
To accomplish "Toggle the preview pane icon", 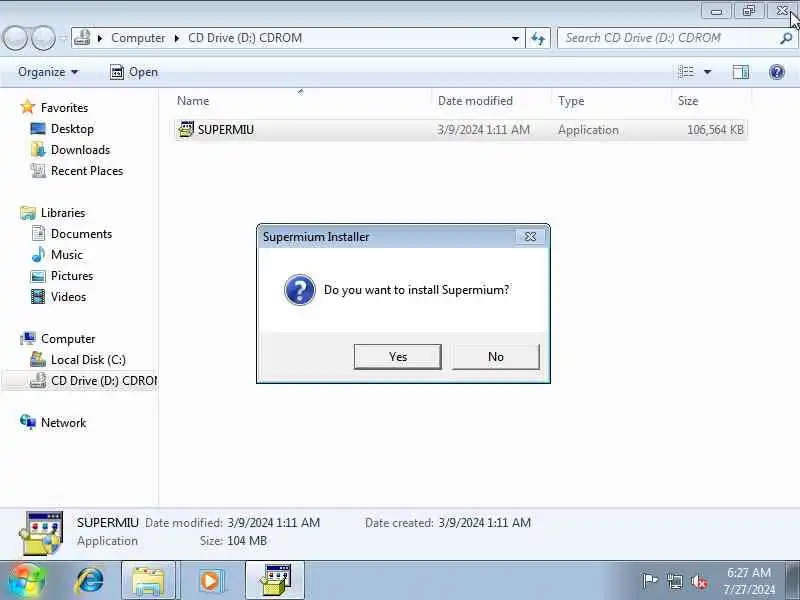I will [x=741, y=72].
